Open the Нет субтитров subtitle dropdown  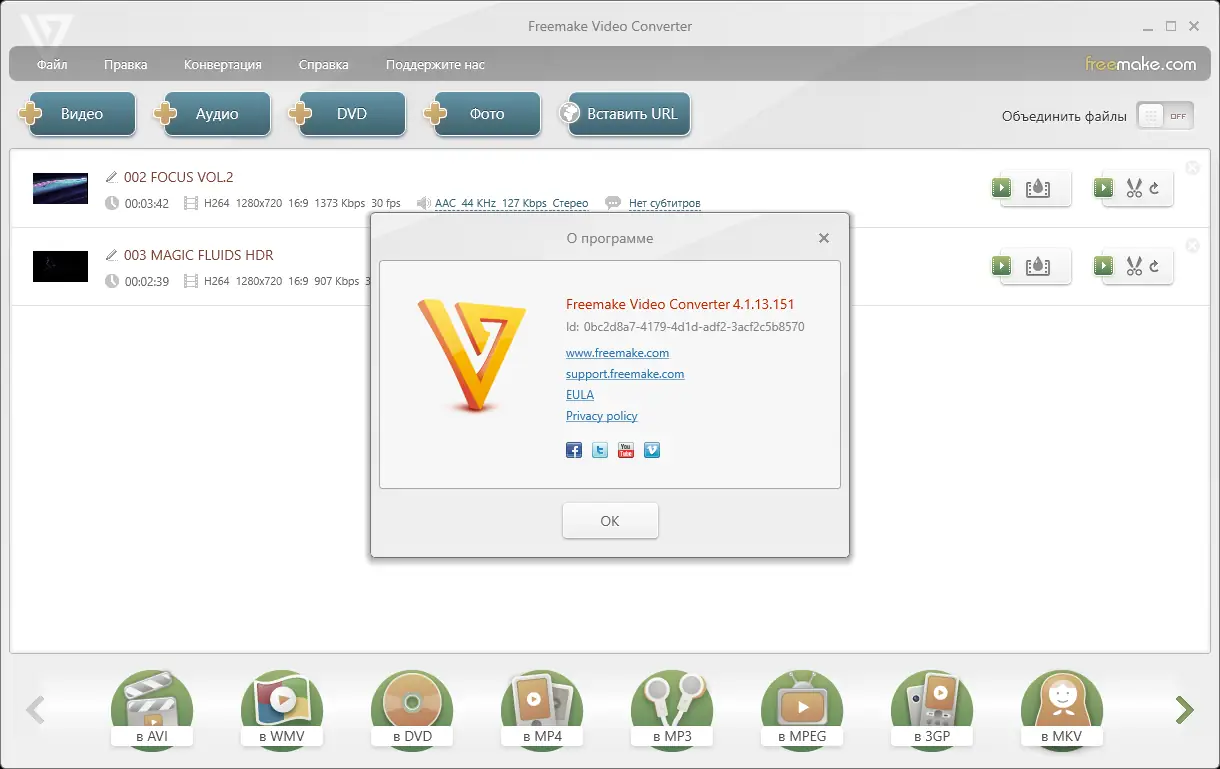pos(664,203)
